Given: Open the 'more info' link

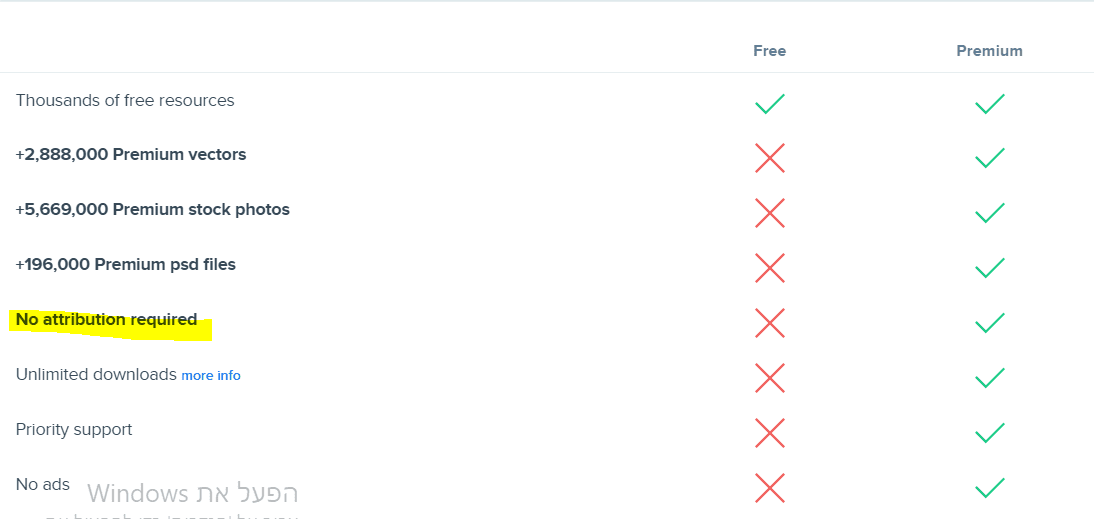Looking at the screenshot, I should pos(211,376).
